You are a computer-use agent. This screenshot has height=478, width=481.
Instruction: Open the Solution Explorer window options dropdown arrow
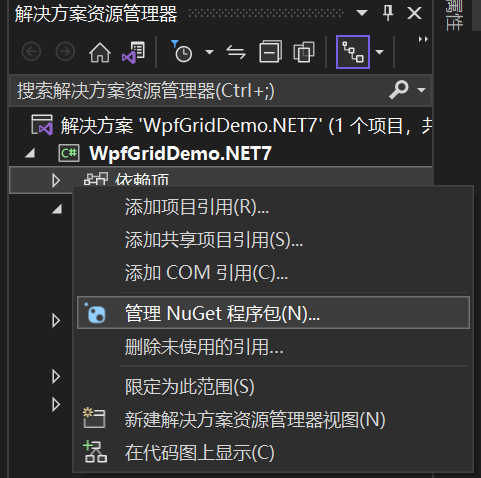(x=362, y=13)
